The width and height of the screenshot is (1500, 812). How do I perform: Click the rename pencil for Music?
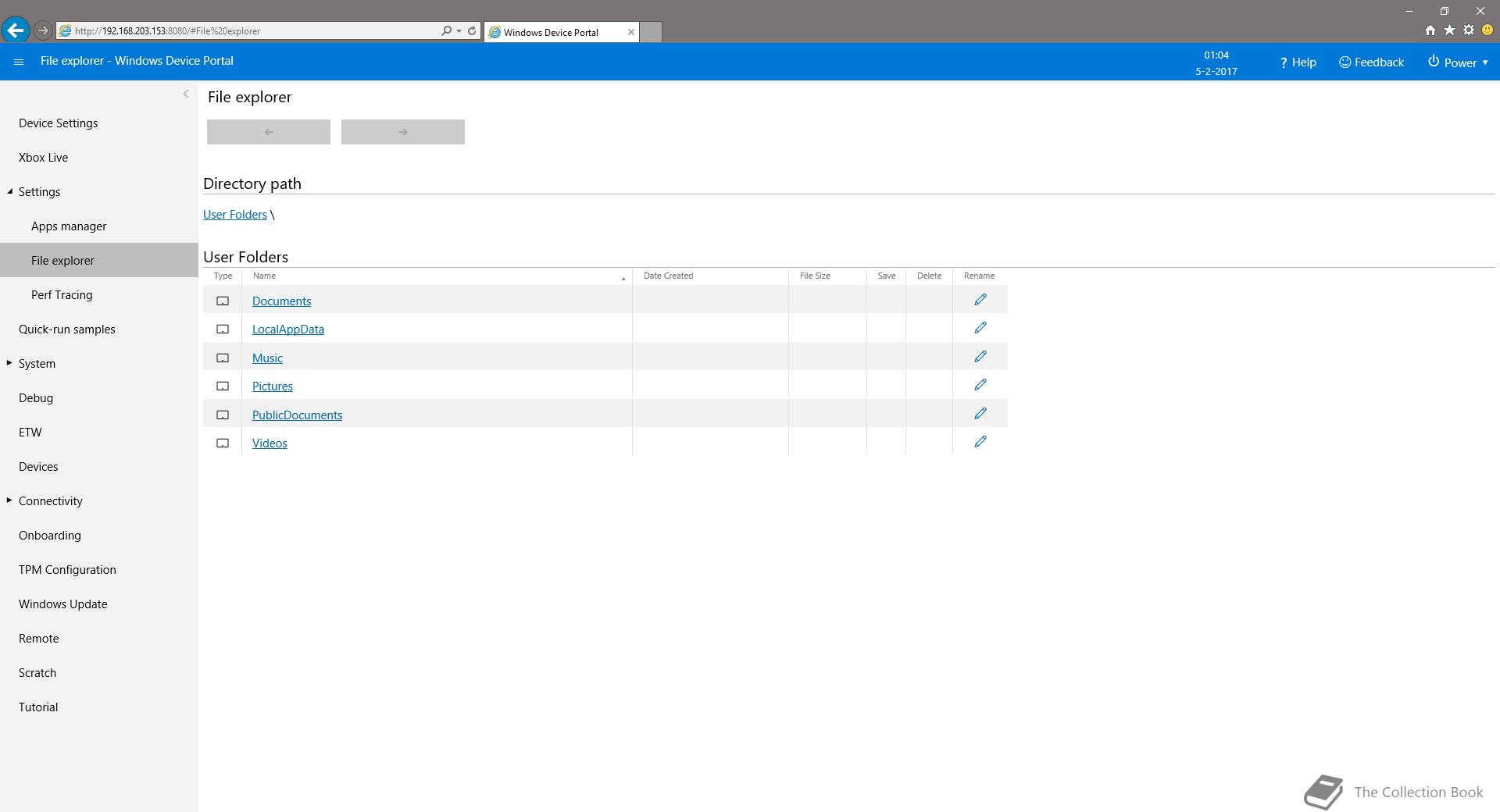[980, 357]
